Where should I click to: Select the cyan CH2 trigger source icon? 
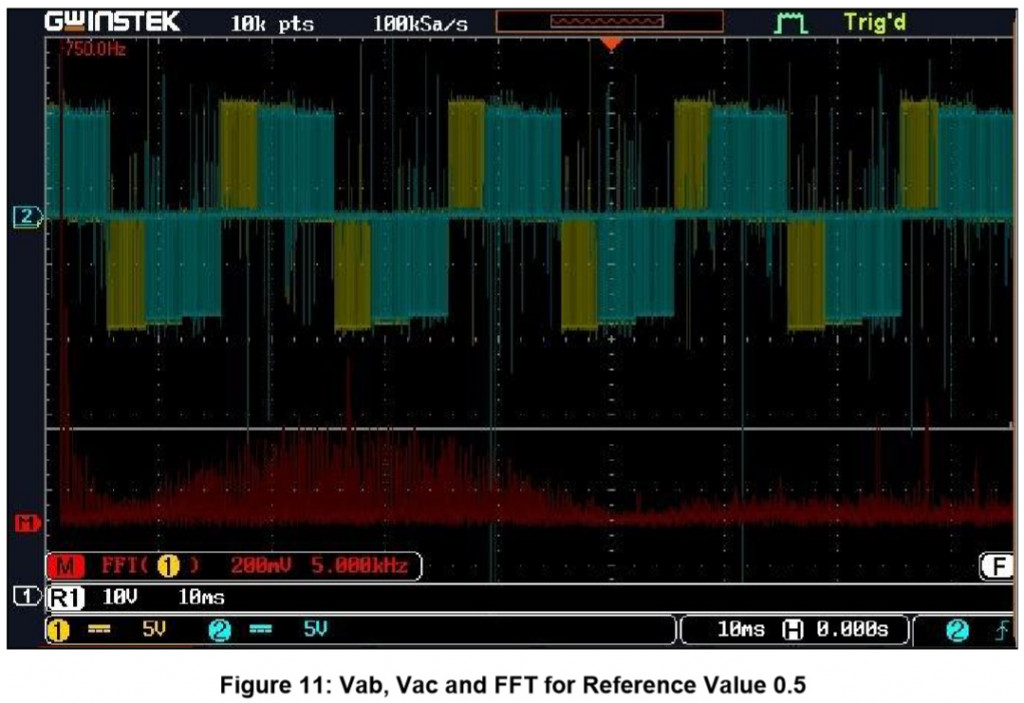pos(957,629)
